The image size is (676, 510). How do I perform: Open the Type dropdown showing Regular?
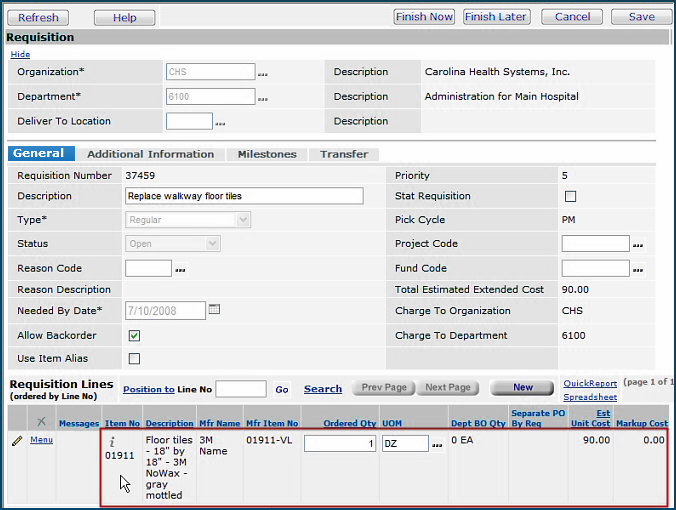click(188, 220)
